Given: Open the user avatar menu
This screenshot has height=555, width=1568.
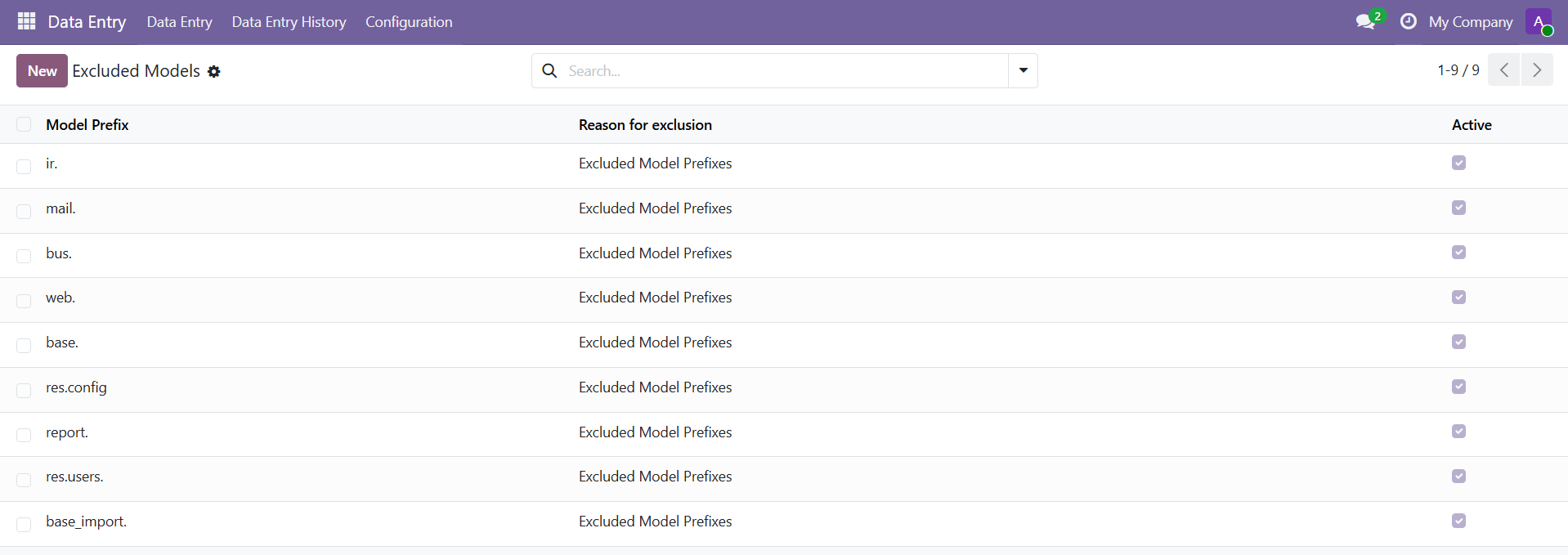Looking at the screenshot, I should click(x=1538, y=21).
